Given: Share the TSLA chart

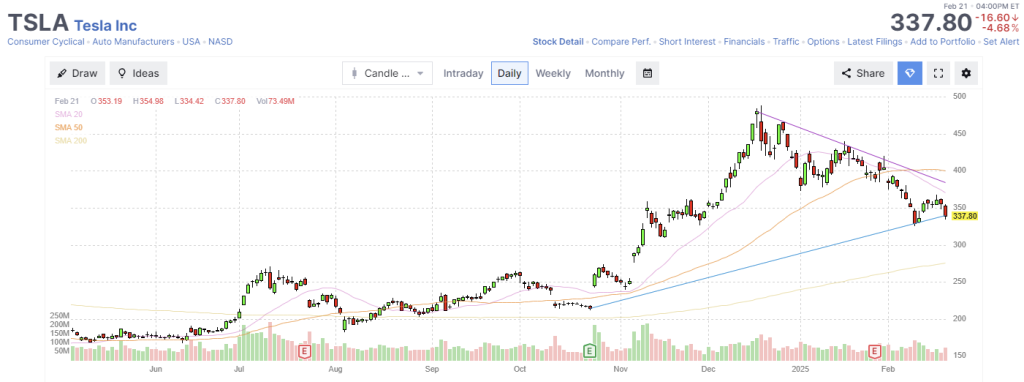Looking at the screenshot, I should [863, 73].
